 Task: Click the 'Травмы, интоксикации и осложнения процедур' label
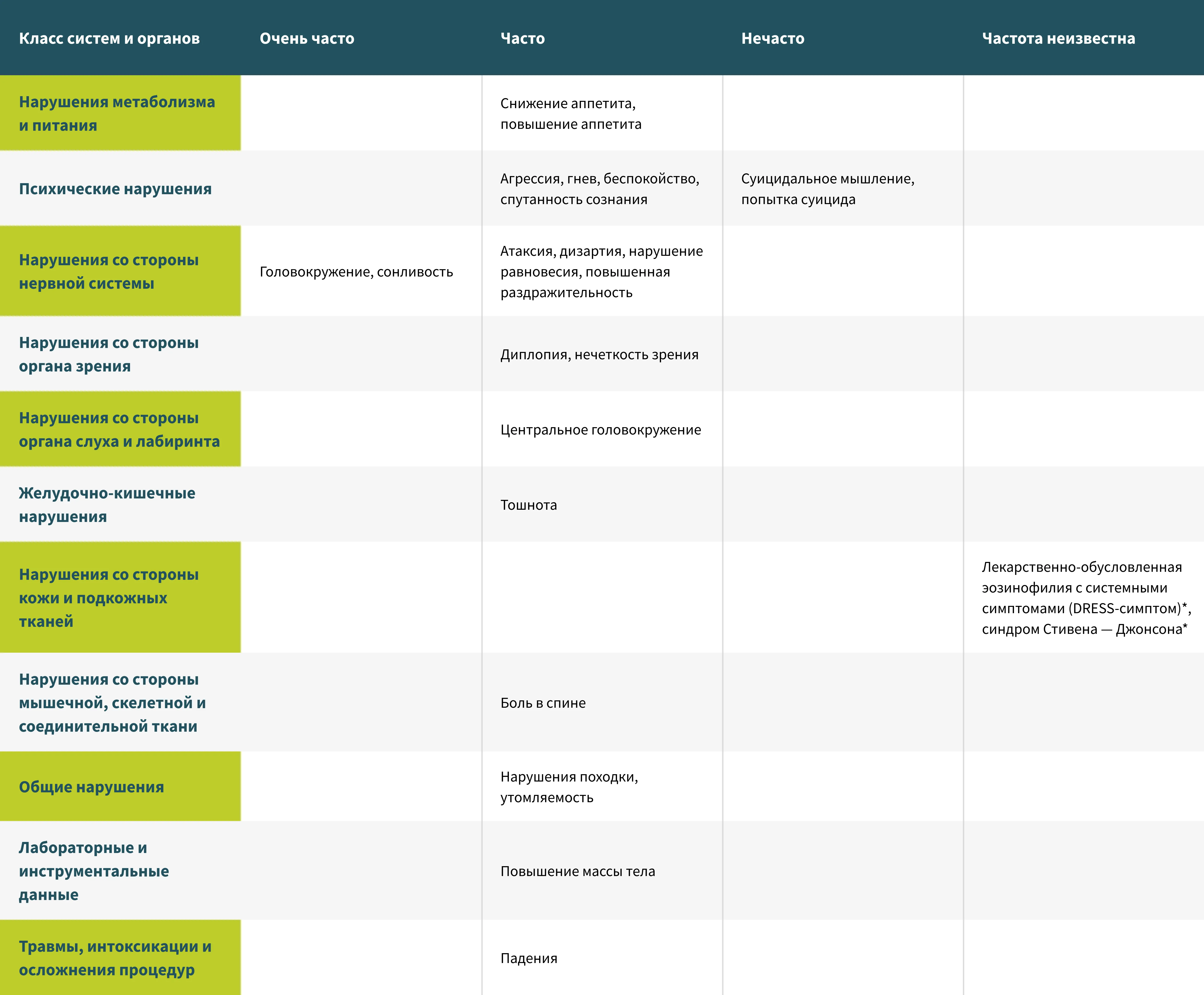click(x=115, y=958)
